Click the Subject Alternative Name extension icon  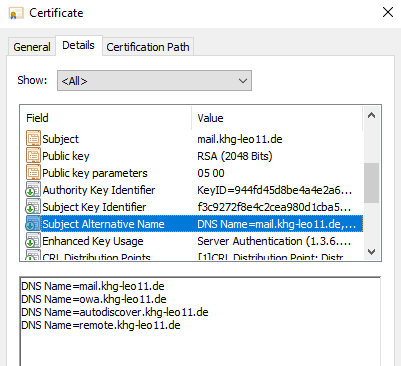tap(33, 223)
